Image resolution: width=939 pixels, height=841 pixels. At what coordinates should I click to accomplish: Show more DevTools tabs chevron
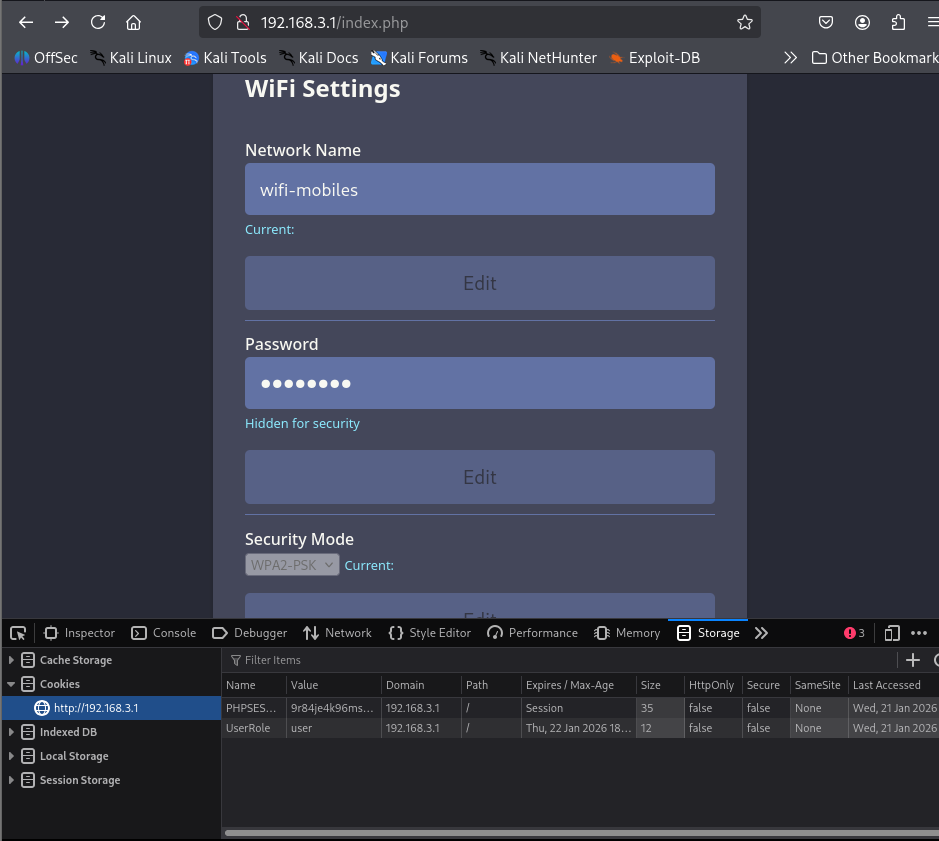click(761, 633)
